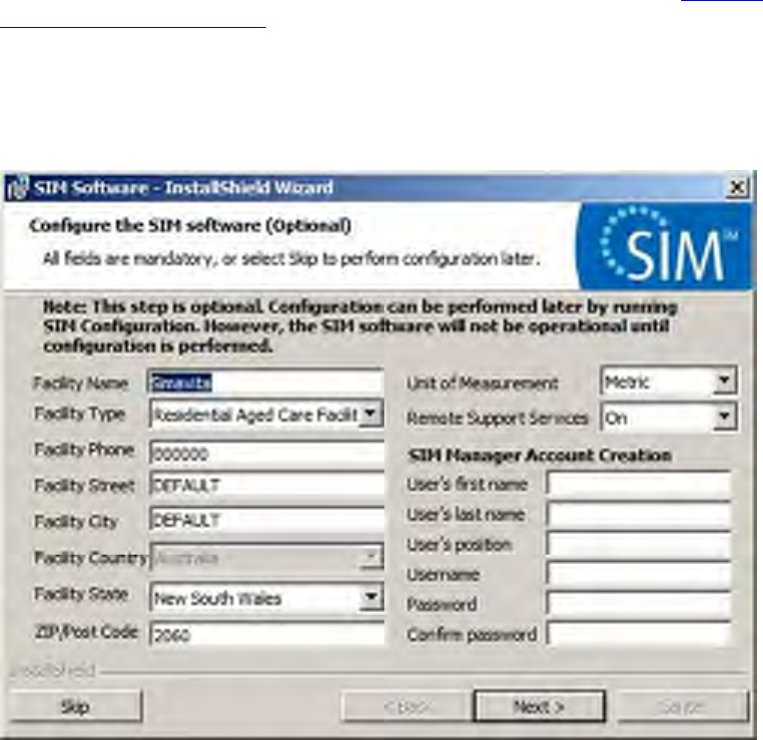The height and width of the screenshot is (740, 763).
Task: Expand the Facility State dropdown
Action: tap(371, 597)
